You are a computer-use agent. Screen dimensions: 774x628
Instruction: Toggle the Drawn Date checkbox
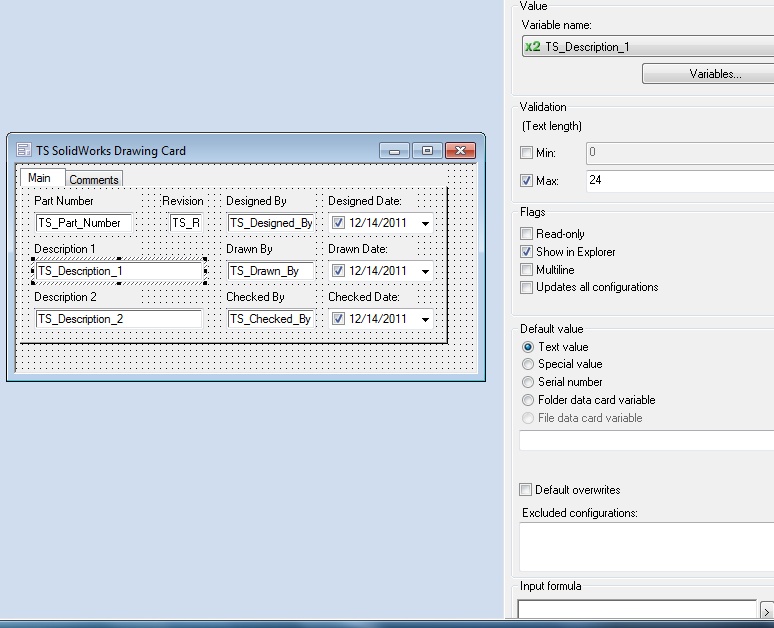tap(338, 271)
